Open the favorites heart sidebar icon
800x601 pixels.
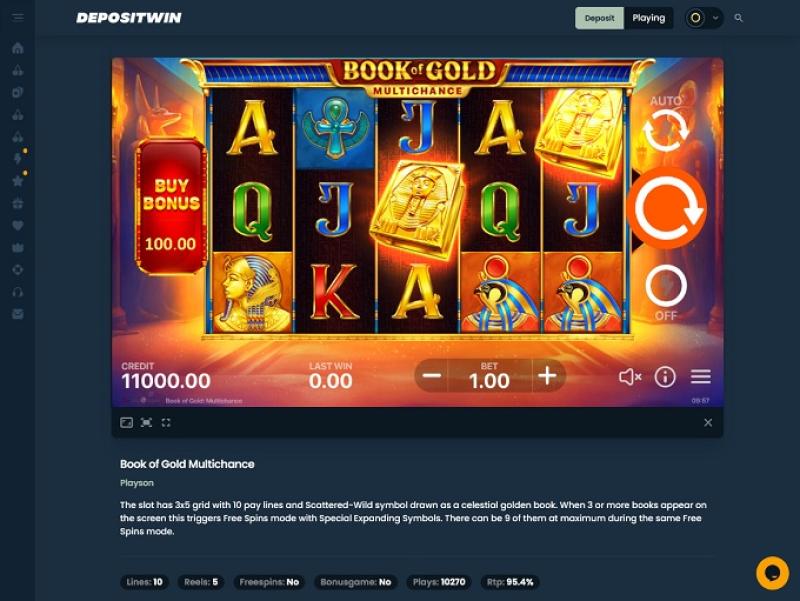click(x=18, y=226)
